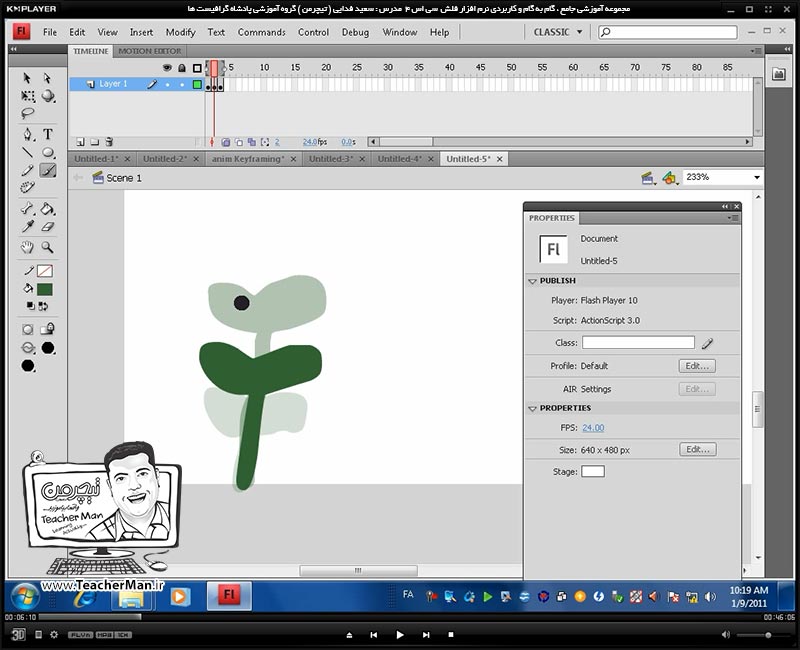Select the Hand tool

point(28,247)
